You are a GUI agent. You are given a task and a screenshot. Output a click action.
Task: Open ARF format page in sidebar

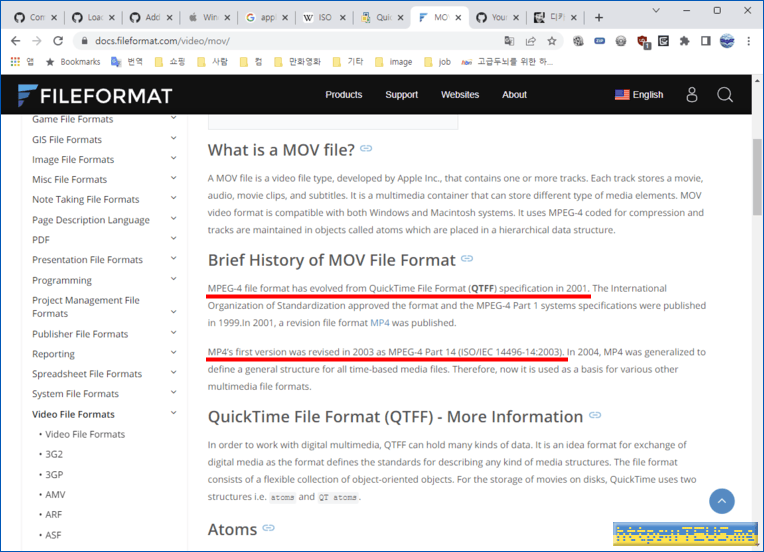tap(54, 514)
